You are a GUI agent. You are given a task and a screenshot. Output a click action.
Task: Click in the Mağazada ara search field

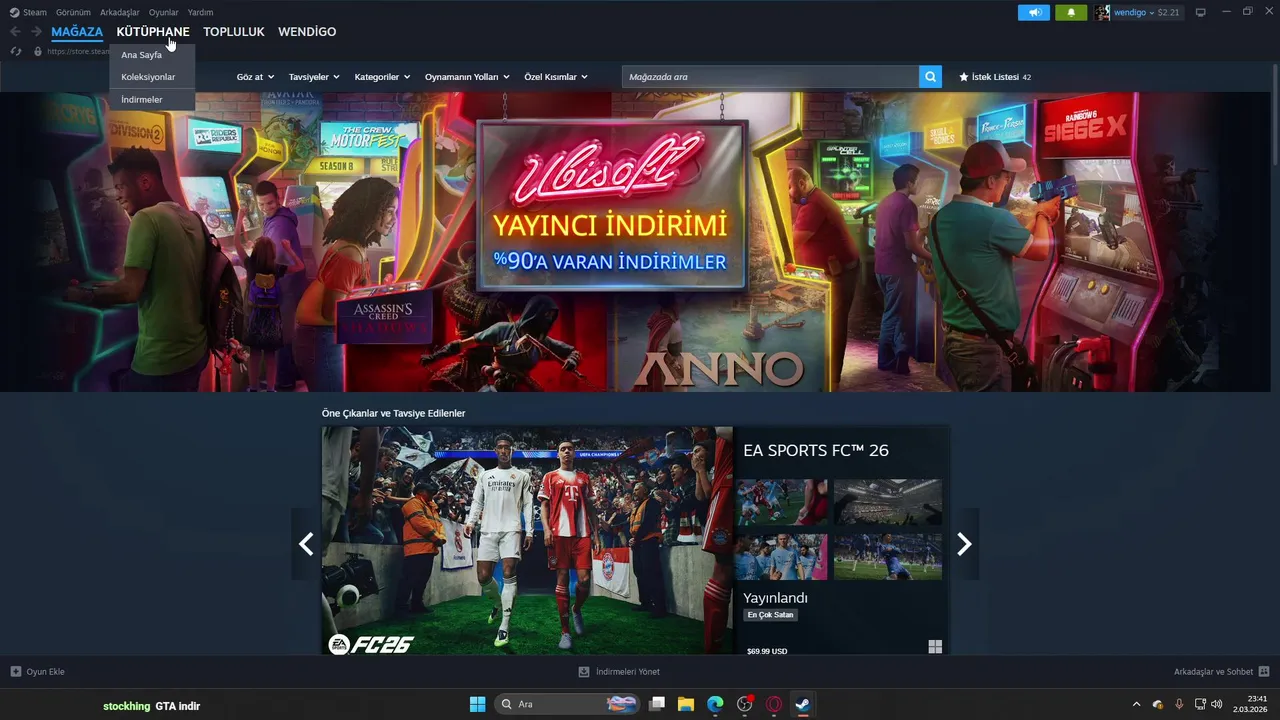click(x=770, y=77)
